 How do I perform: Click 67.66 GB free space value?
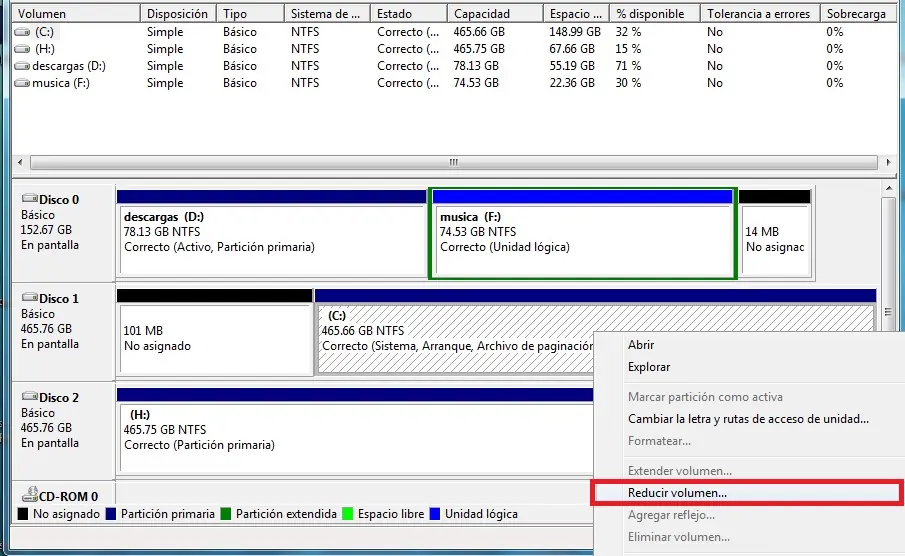pos(571,49)
